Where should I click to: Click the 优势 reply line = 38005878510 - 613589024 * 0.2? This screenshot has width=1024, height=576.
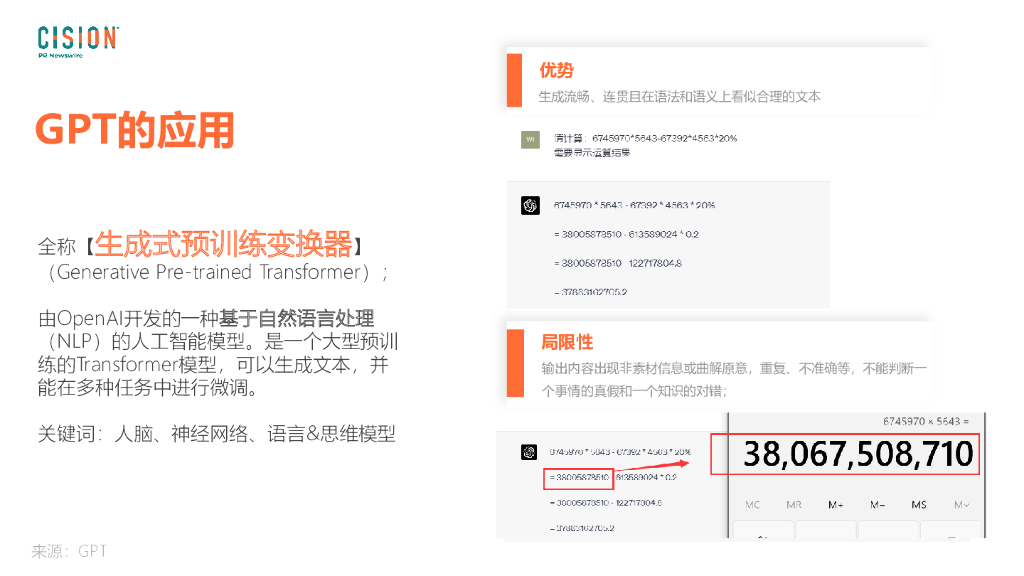pyautogui.click(x=626, y=234)
